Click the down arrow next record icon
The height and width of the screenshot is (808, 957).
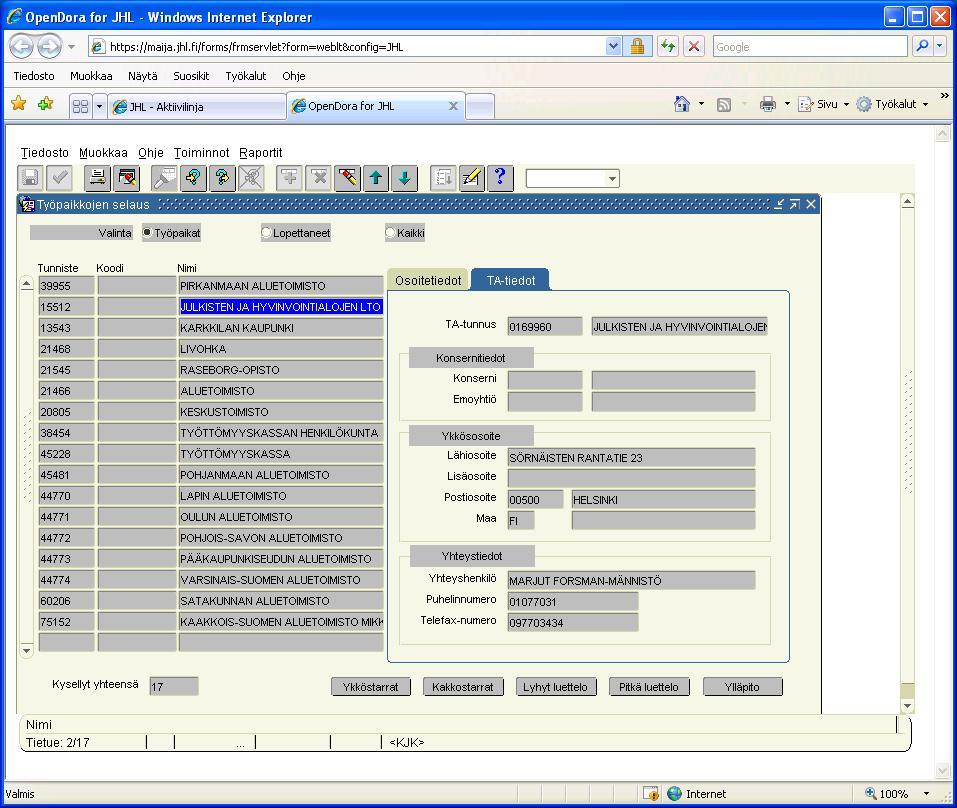(405, 178)
